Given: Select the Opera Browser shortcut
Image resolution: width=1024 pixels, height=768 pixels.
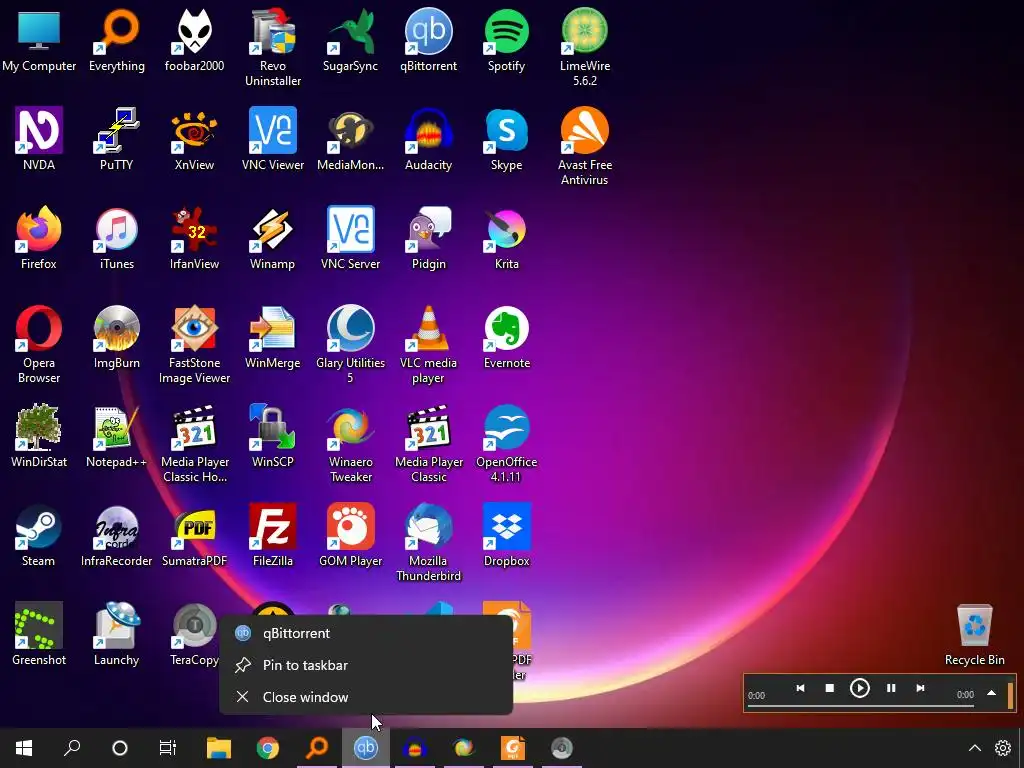Looking at the screenshot, I should (x=39, y=345).
